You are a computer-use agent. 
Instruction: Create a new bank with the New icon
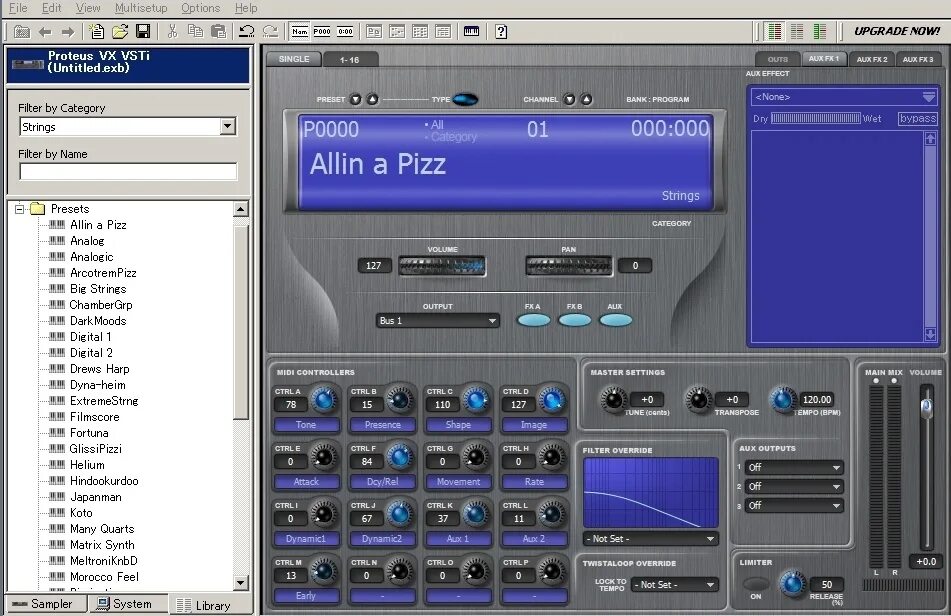coord(96,32)
